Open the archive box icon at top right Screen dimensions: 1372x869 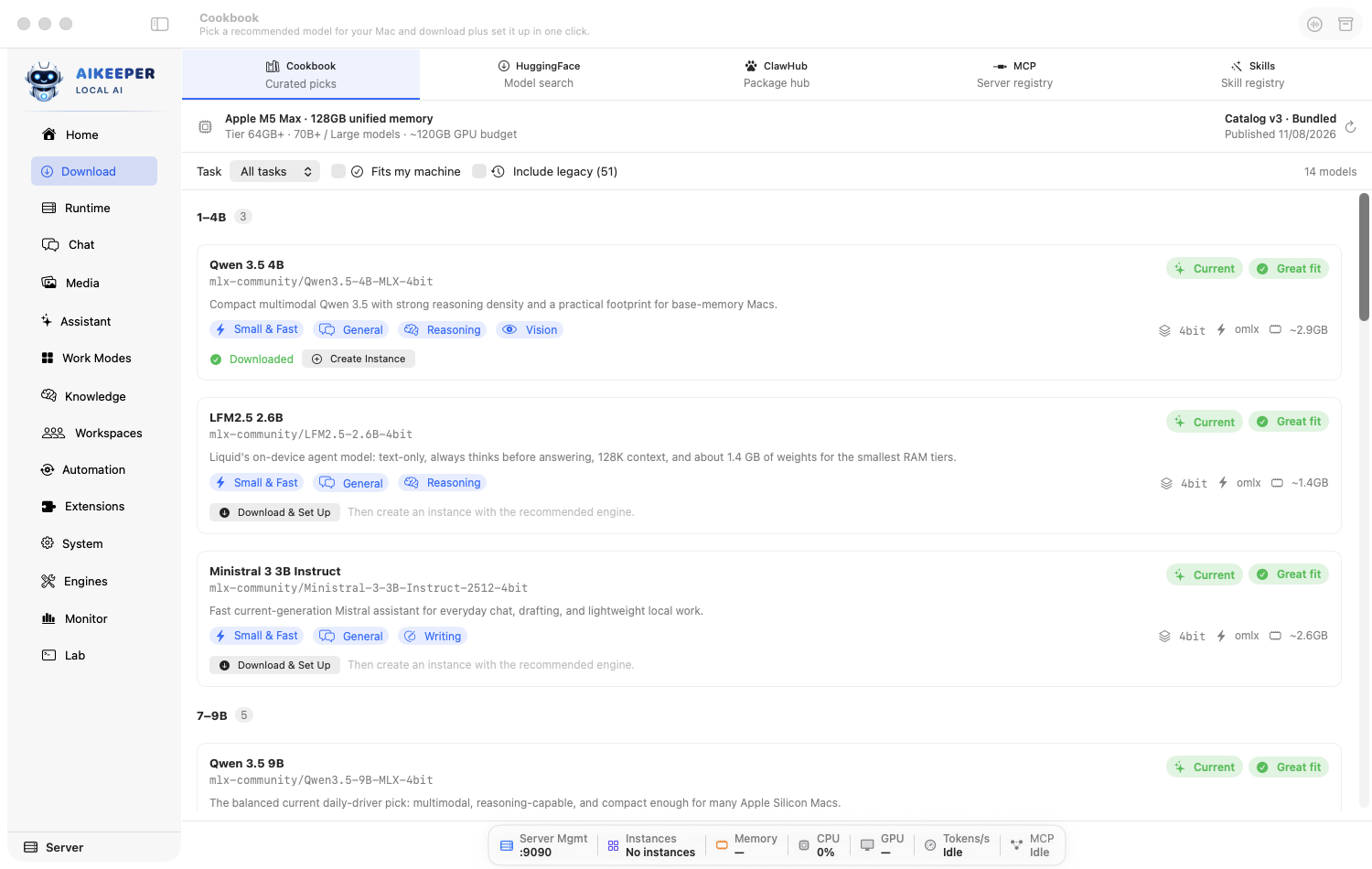pos(1345,25)
